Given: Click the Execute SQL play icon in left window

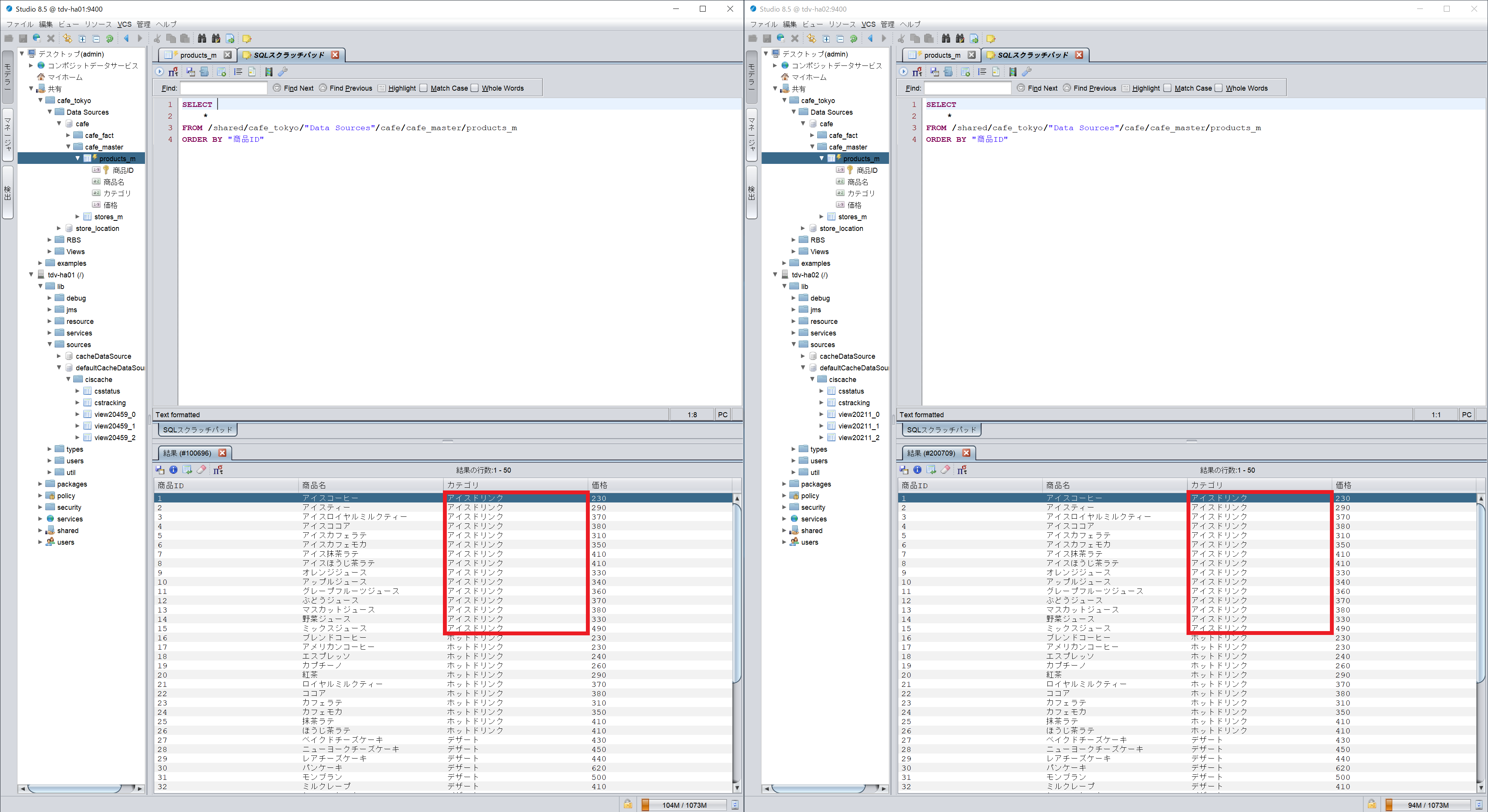Looking at the screenshot, I should [x=159, y=72].
